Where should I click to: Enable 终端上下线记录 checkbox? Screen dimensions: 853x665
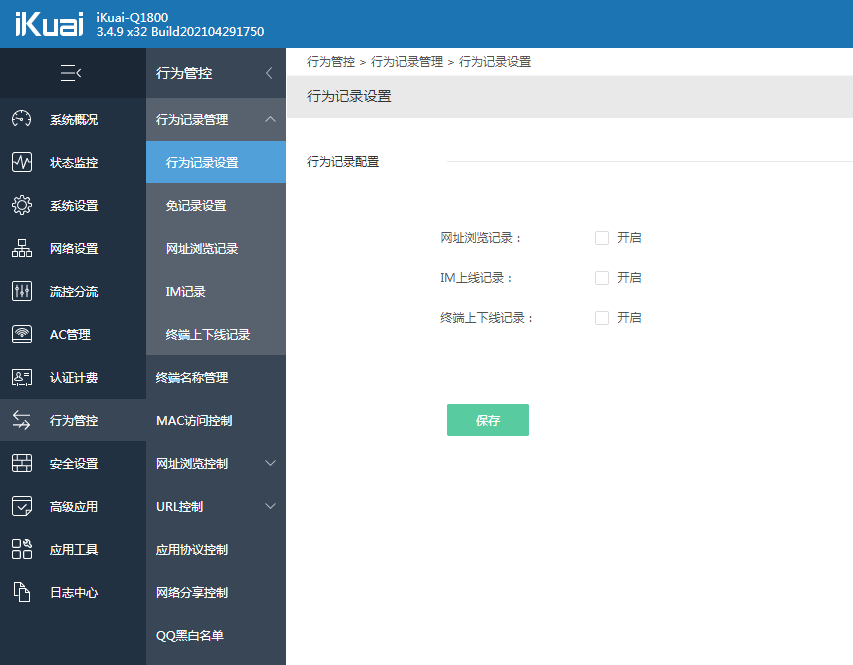coord(601,317)
